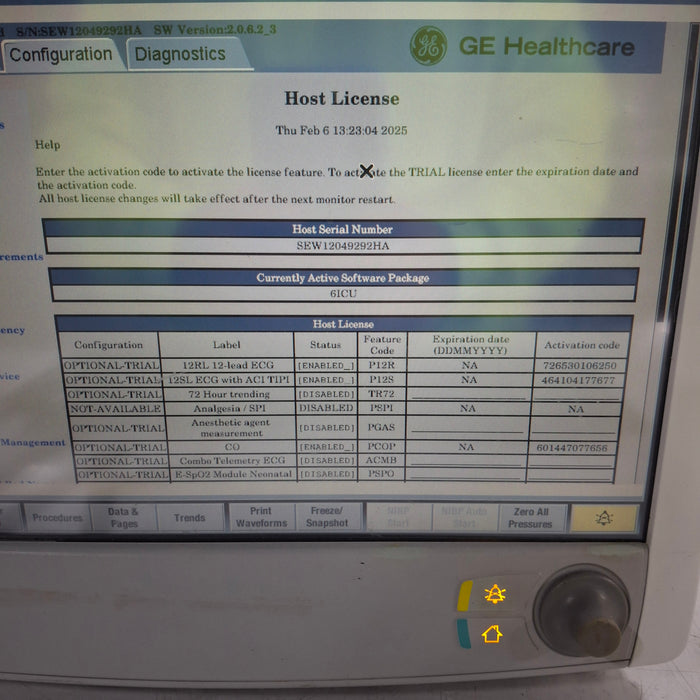700x700 pixels.
Task: Push the Trim Knob rotary control
Action: pos(582,611)
